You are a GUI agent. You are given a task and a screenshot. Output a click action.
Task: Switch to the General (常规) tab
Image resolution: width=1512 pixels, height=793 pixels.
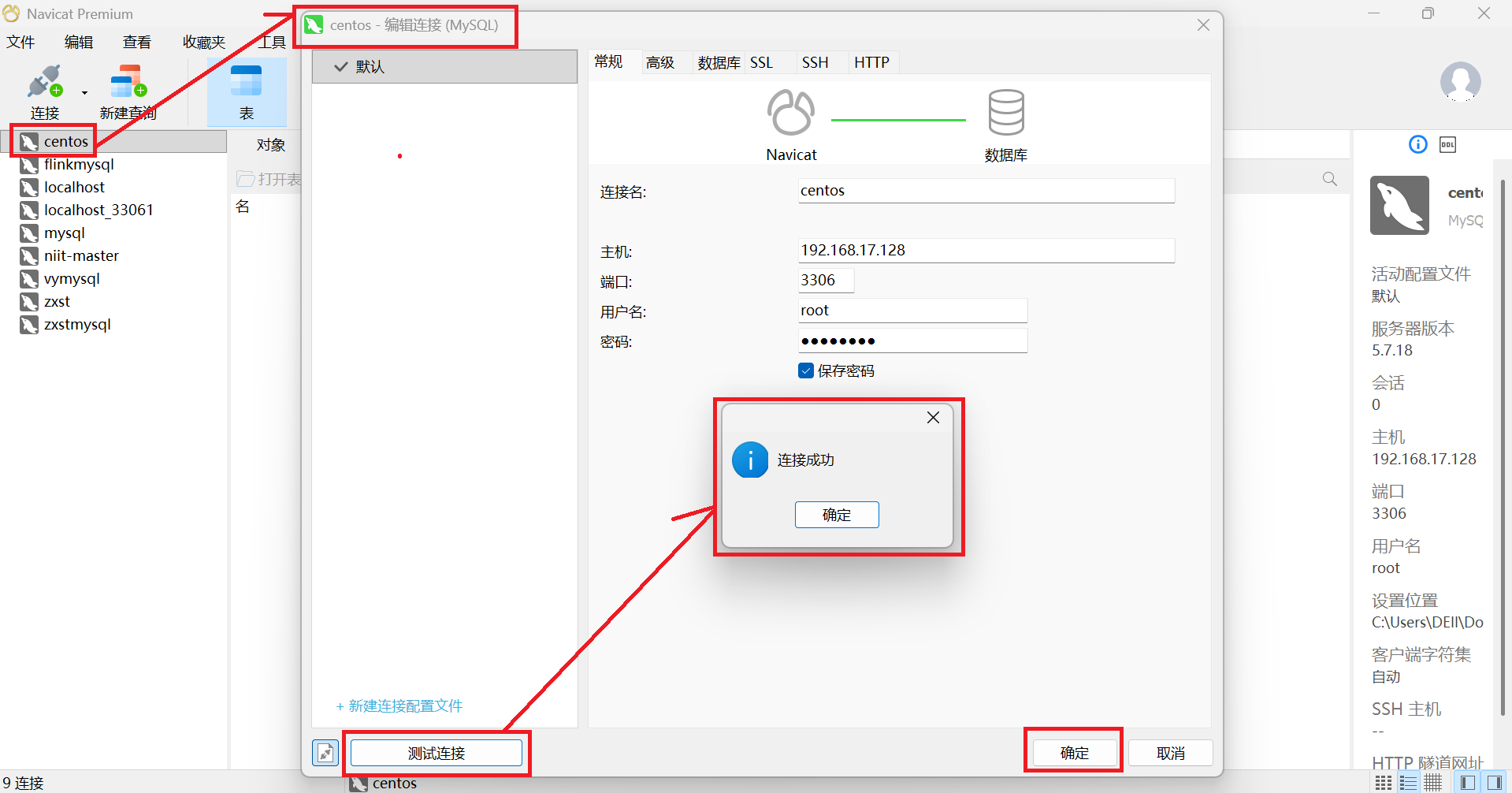pyautogui.click(x=608, y=62)
